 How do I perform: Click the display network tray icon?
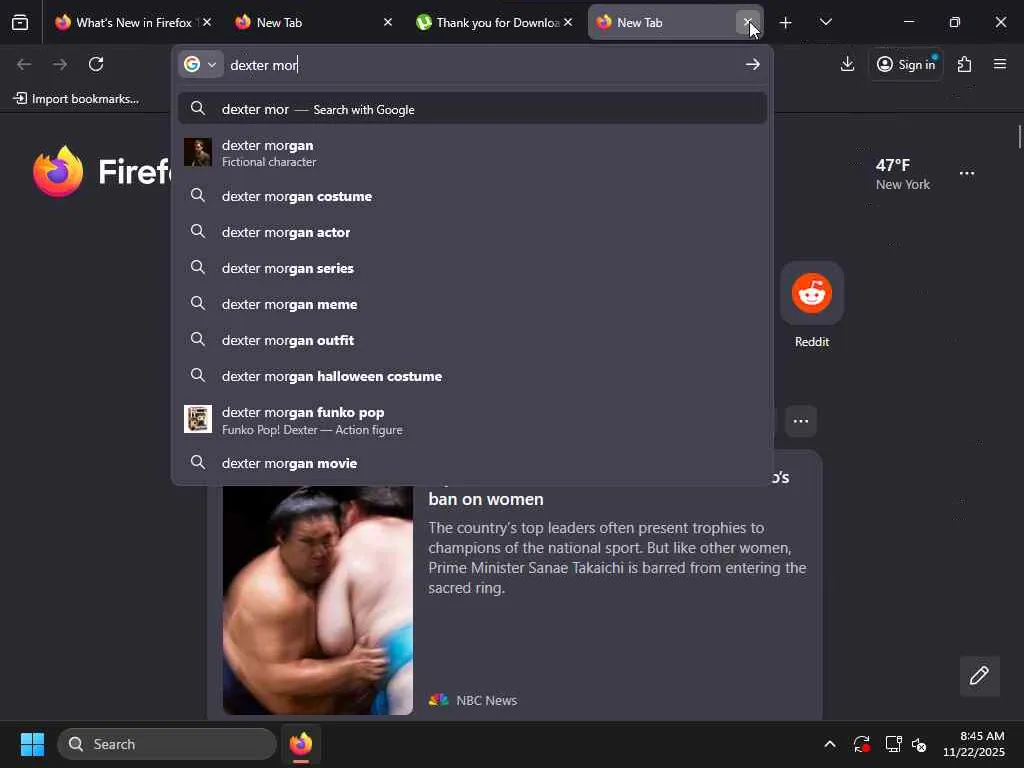893,744
